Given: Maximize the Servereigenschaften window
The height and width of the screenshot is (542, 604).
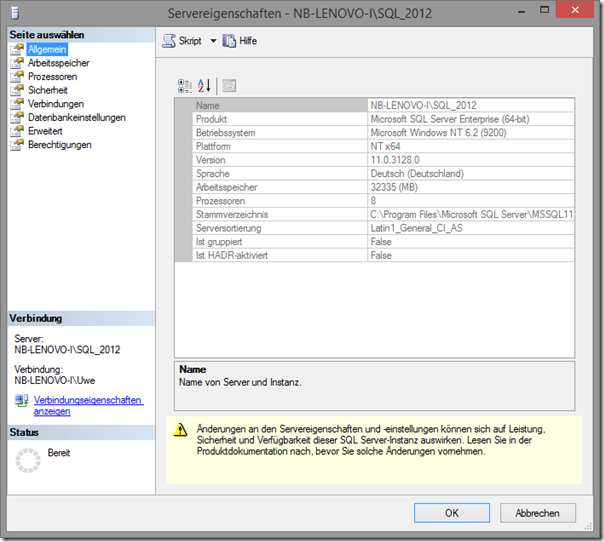Looking at the screenshot, I should 544,10.
